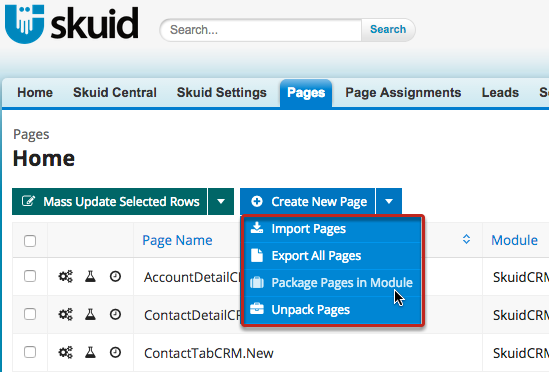Viewport: 549px width, 372px height.
Task: Click the flask icon in AccountDetailCRM row
Action: click(90, 276)
